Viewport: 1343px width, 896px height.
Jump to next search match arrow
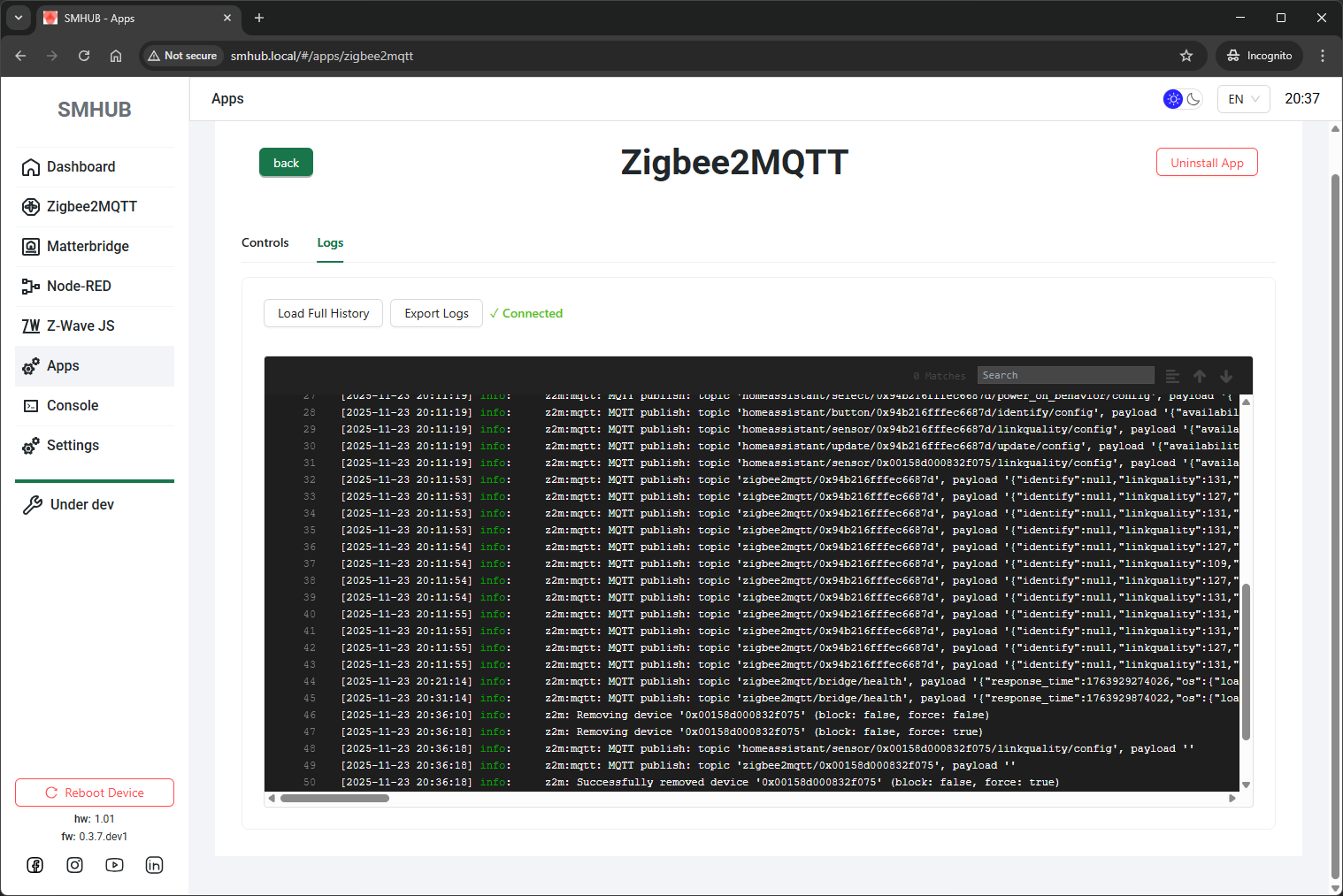coord(1226,376)
